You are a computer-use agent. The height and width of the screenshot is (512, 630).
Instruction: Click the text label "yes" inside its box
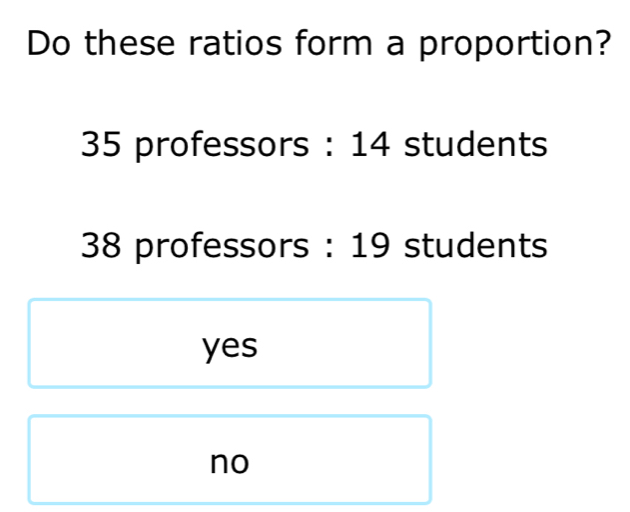pyautogui.click(x=230, y=347)
